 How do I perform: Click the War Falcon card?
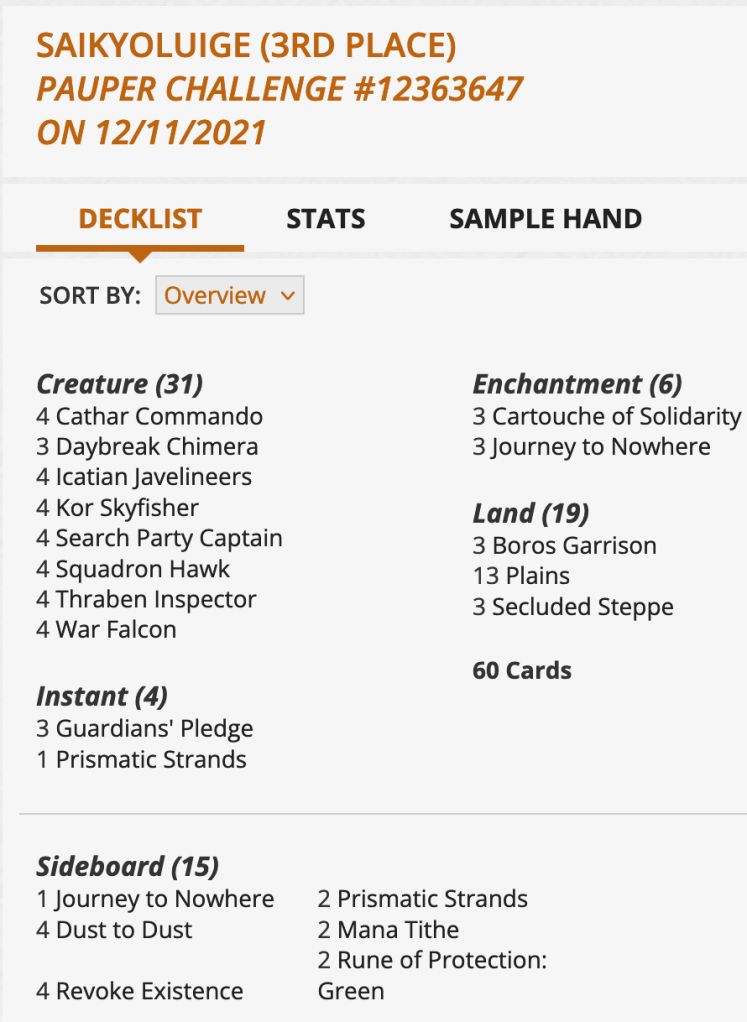click(116, 630)
